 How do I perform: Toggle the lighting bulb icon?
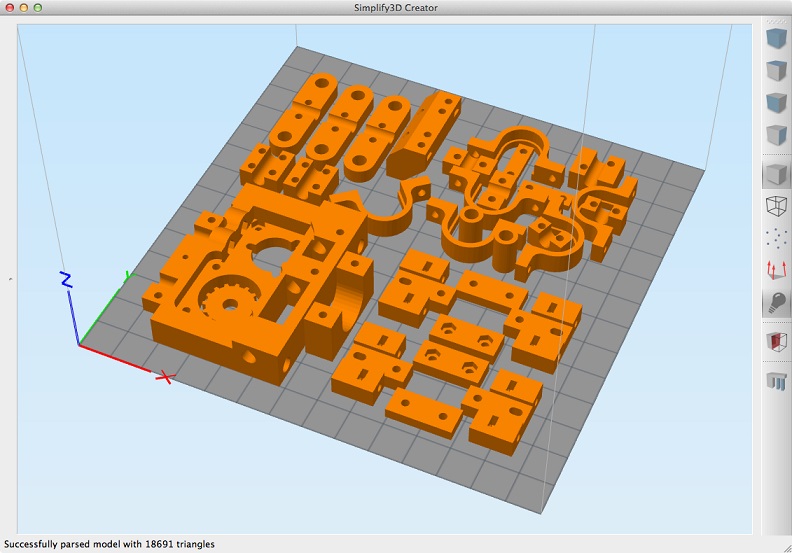776,303
